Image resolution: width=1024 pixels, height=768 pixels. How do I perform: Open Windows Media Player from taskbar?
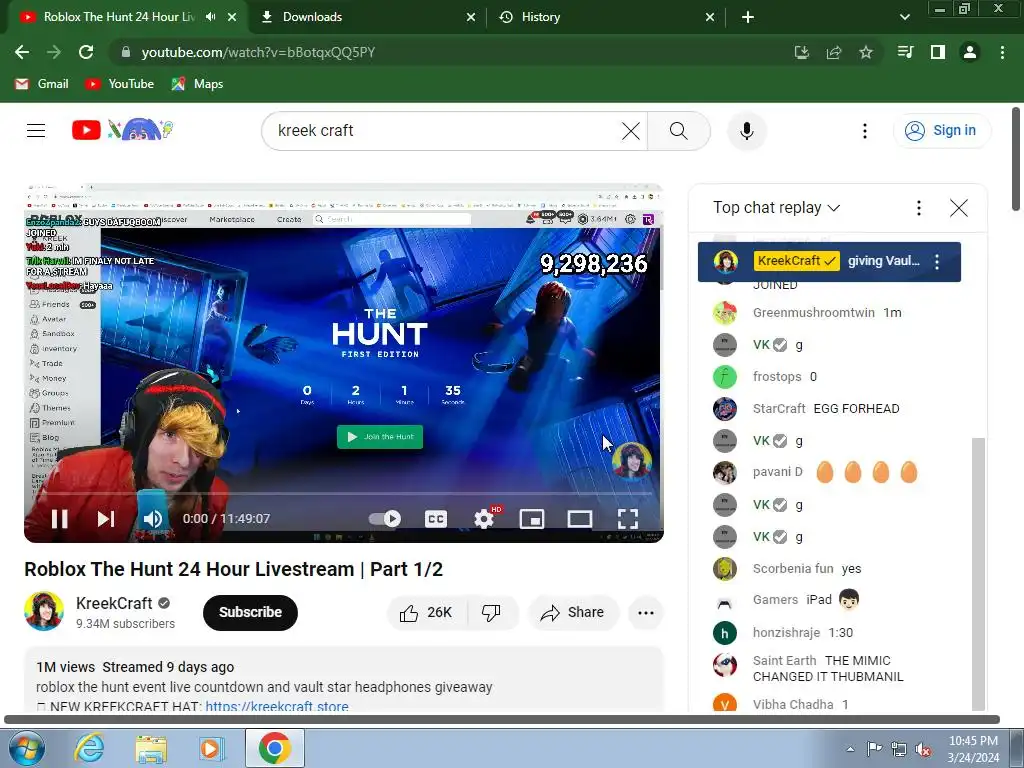212,748
